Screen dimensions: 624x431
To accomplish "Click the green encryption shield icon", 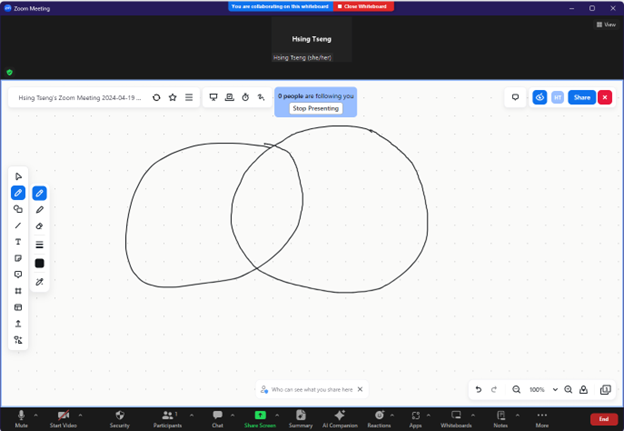I will pyautogui.click(x=10, y=72).
